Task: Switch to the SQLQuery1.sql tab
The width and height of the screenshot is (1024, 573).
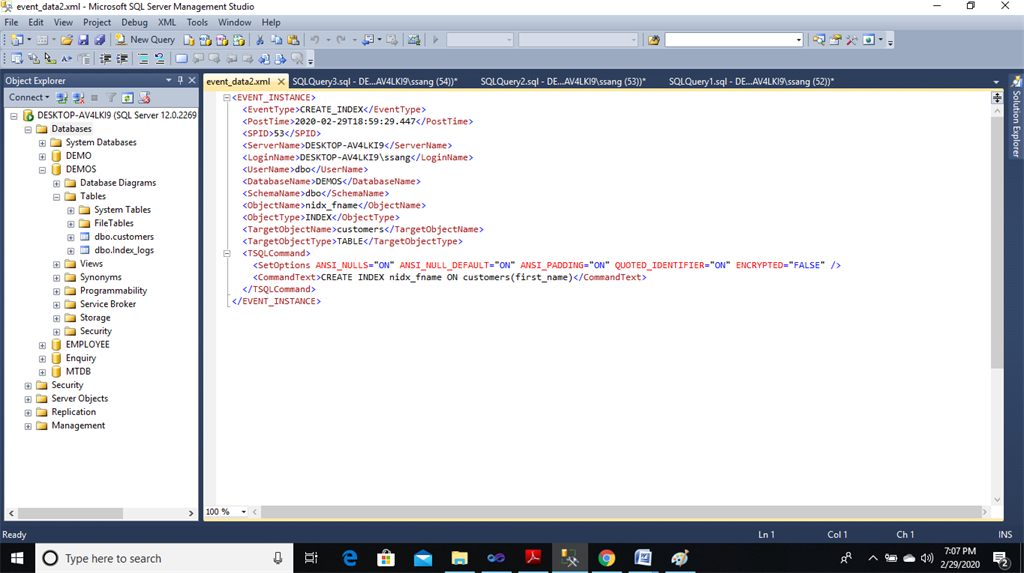Action: click(x=751, y=82)
